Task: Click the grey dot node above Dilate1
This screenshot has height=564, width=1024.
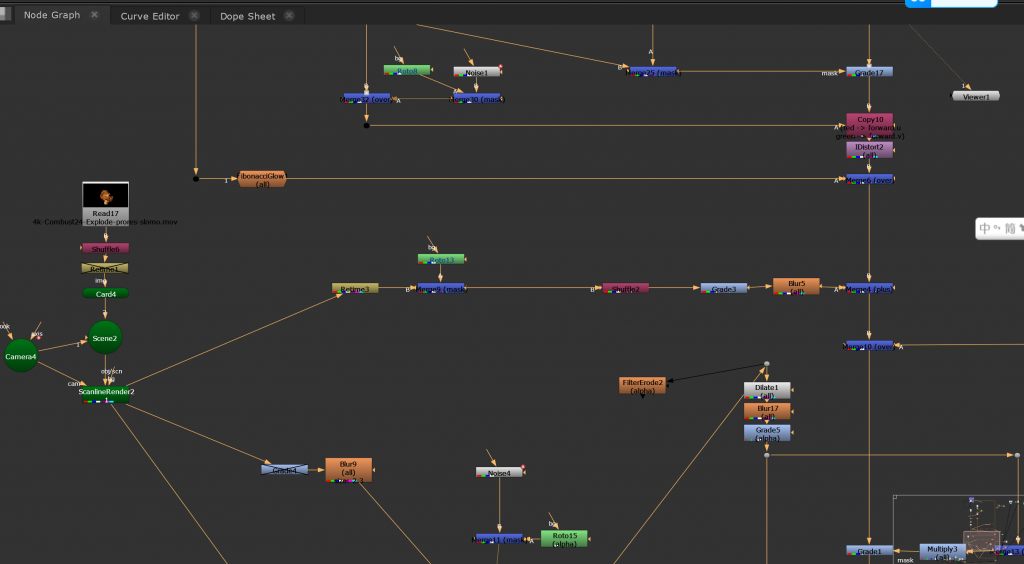Action: pyautogui.click(x=767, y=364)
